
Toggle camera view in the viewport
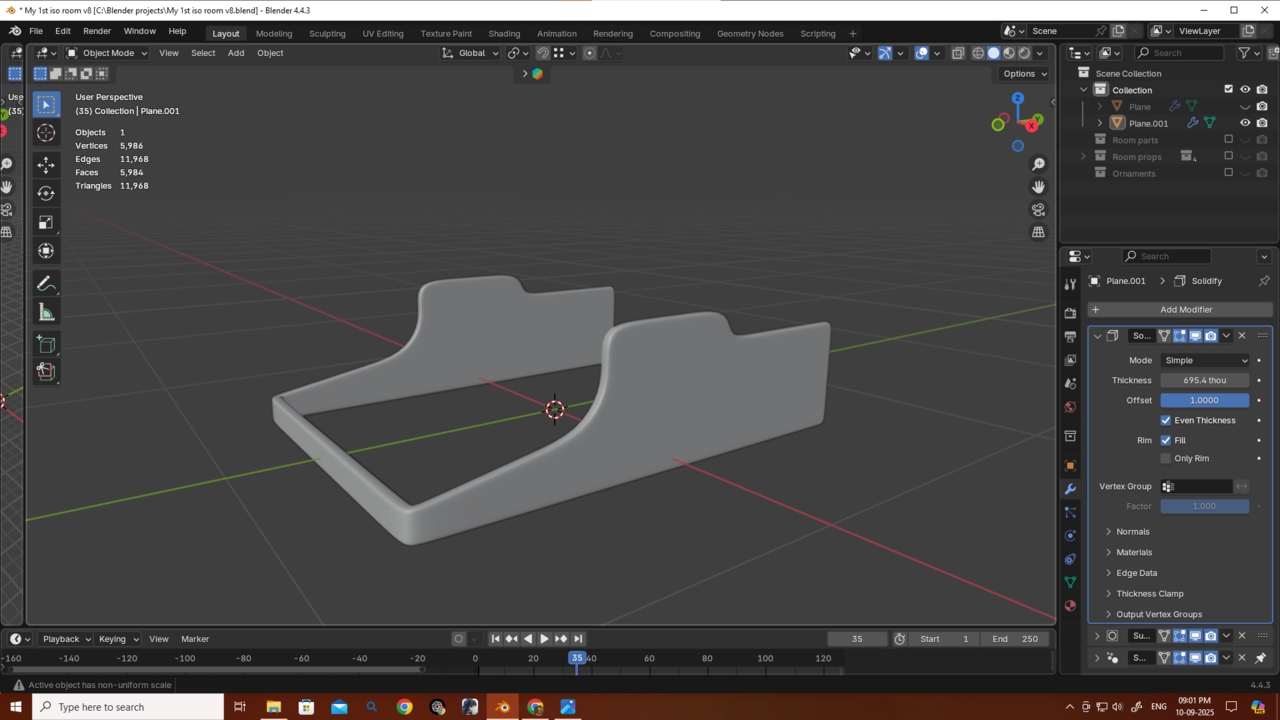1038,209
